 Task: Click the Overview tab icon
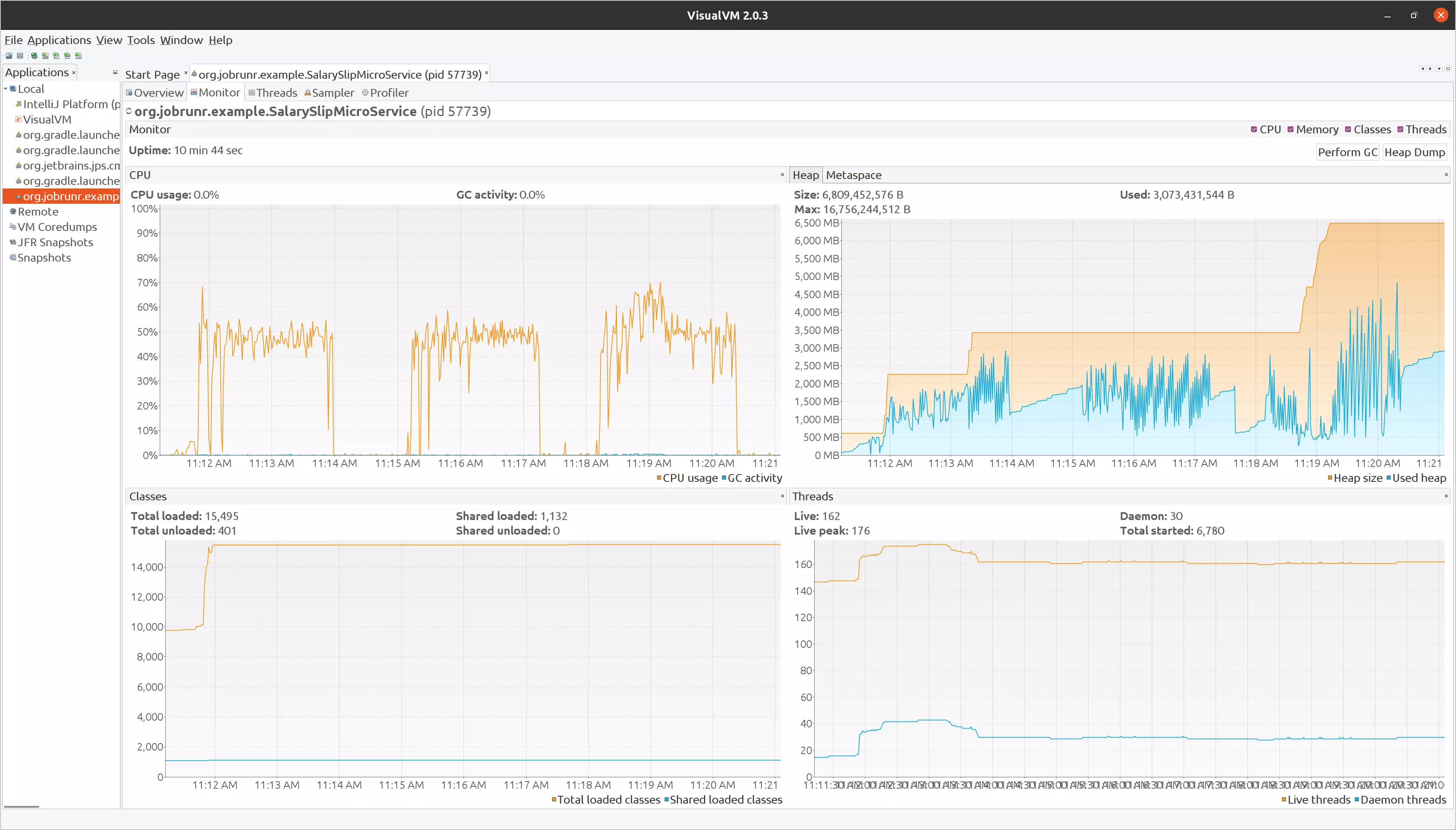129,92
